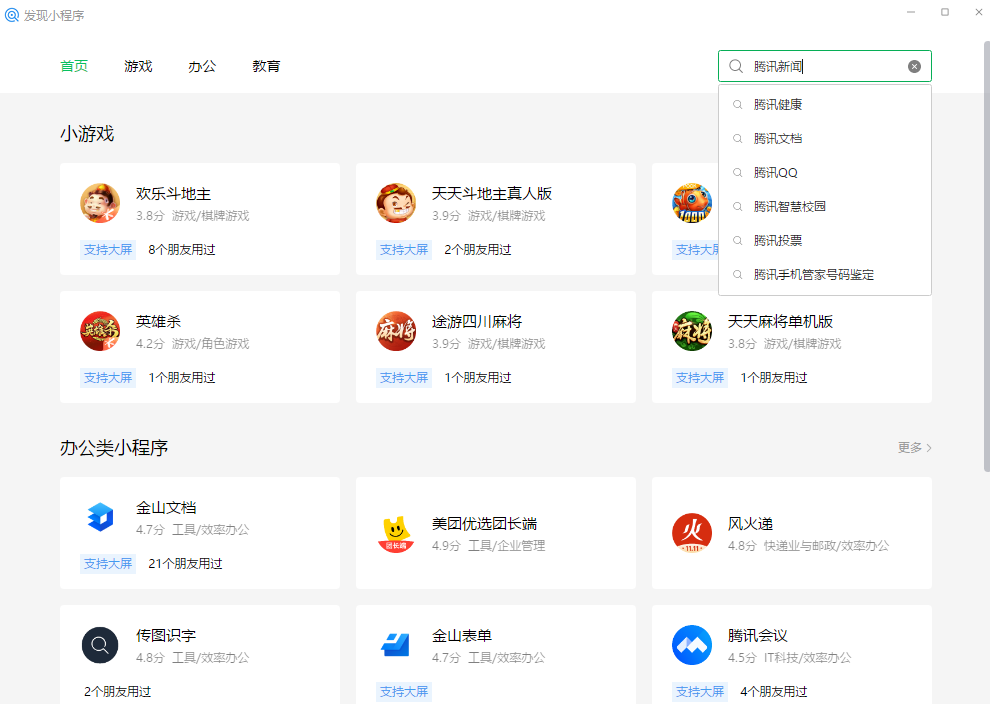
Task: Click the magnifier icon beside 腾讯健康
Action: [737, 105]
